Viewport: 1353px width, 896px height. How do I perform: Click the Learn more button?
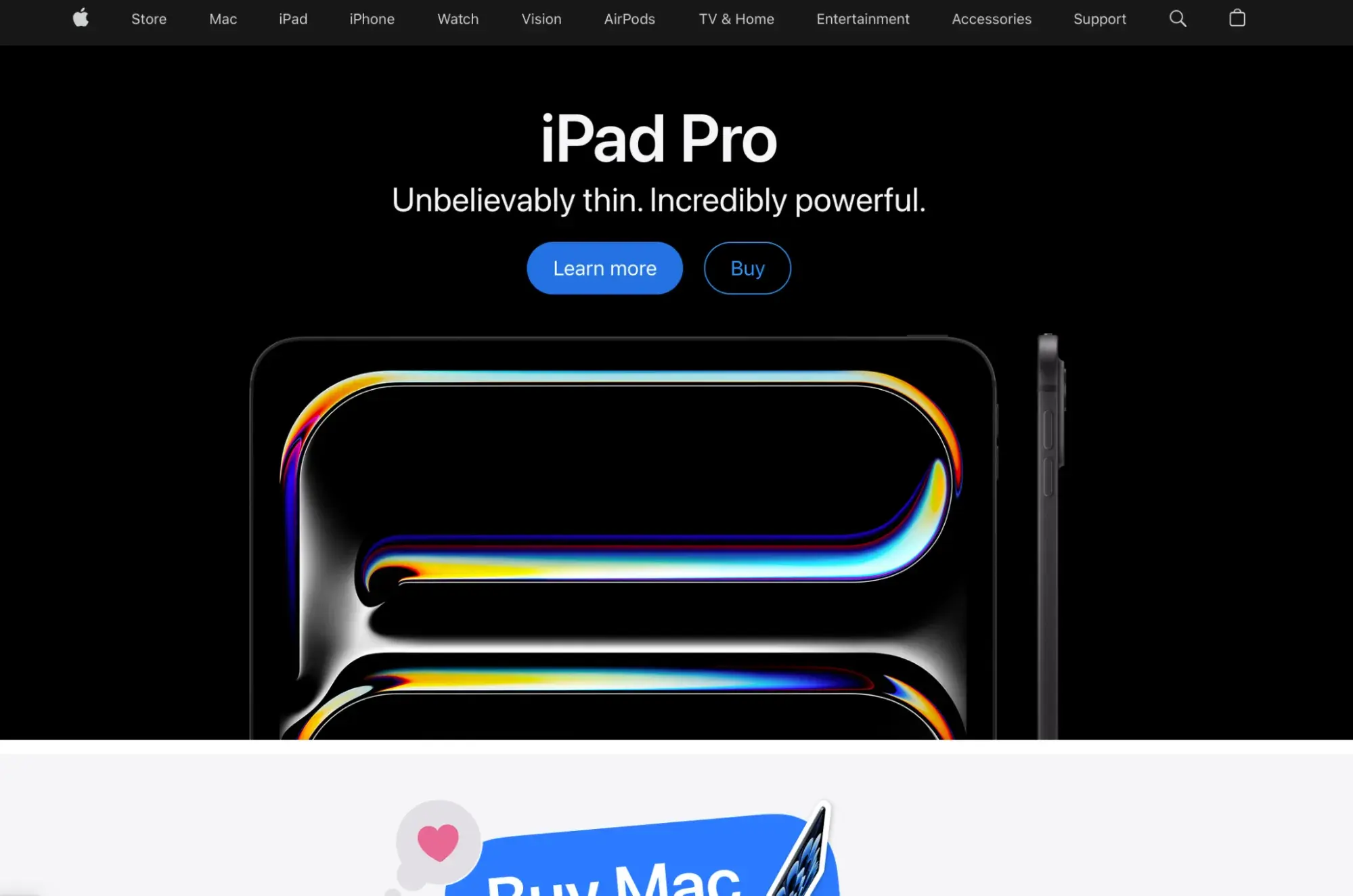click(x=605, y=268)
